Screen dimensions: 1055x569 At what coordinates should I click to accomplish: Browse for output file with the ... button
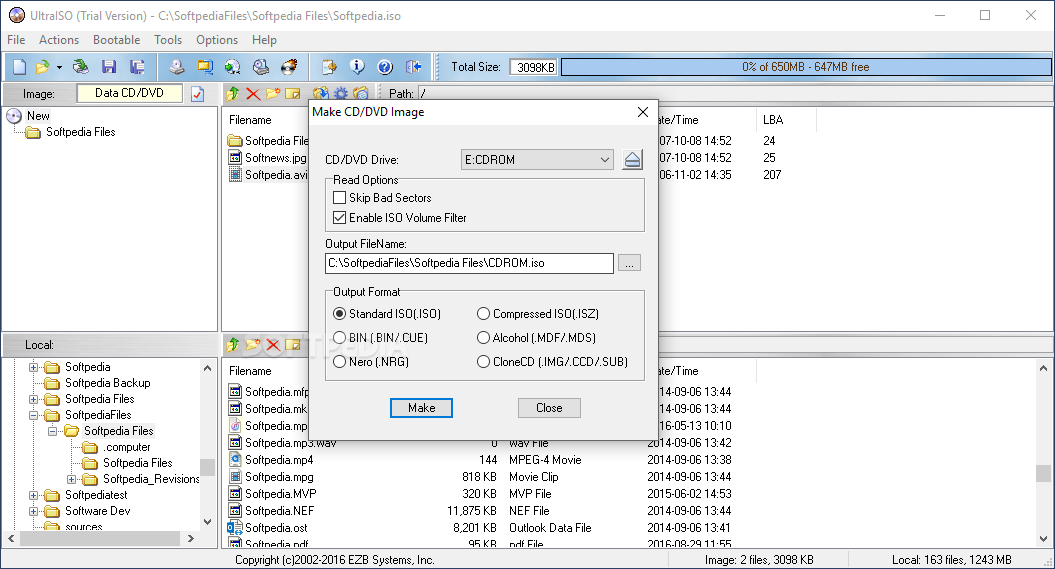(629, 263)
